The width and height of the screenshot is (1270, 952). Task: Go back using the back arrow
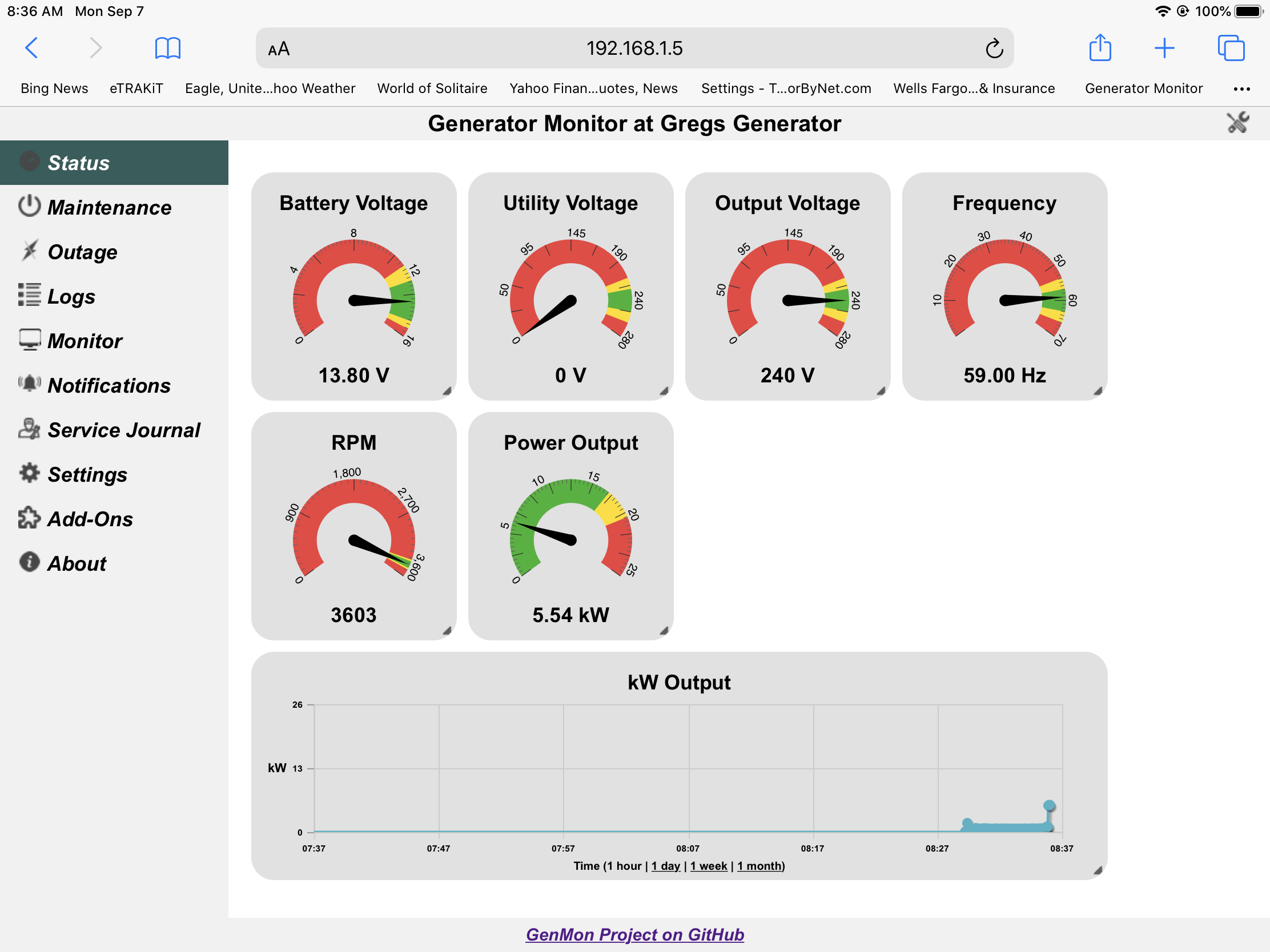tap(32, 48)
